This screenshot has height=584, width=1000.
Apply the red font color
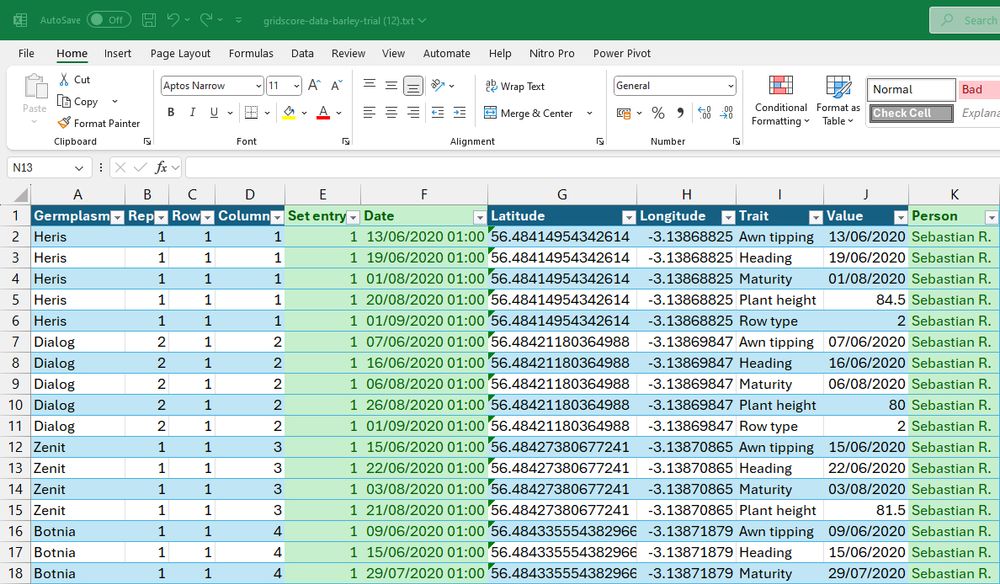[x=323, y=113]
